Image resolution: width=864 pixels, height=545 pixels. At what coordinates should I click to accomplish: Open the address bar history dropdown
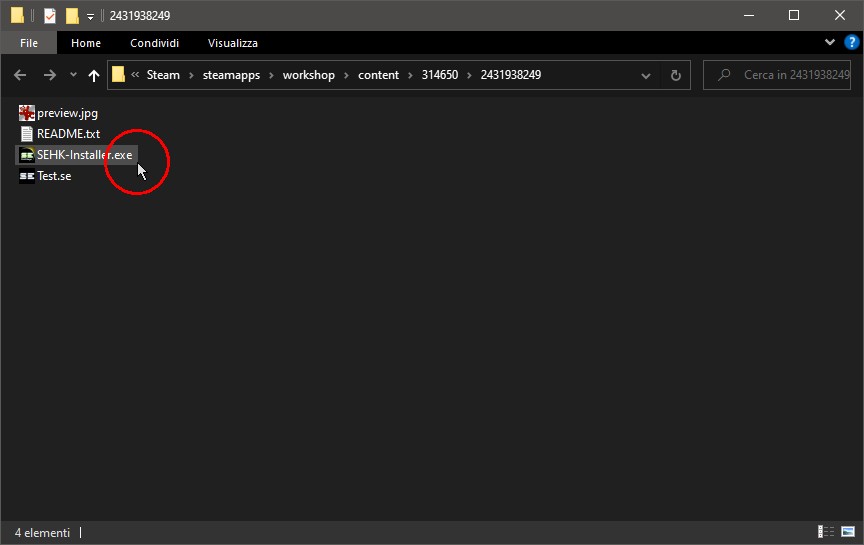(x=648, y=75)
